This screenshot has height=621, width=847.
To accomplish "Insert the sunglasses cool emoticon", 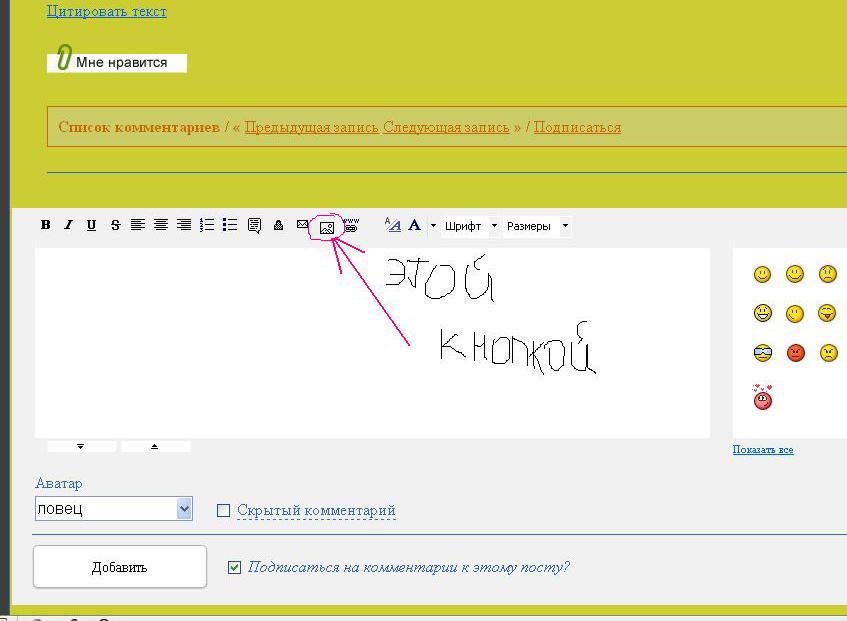I will tap(763, 353).
